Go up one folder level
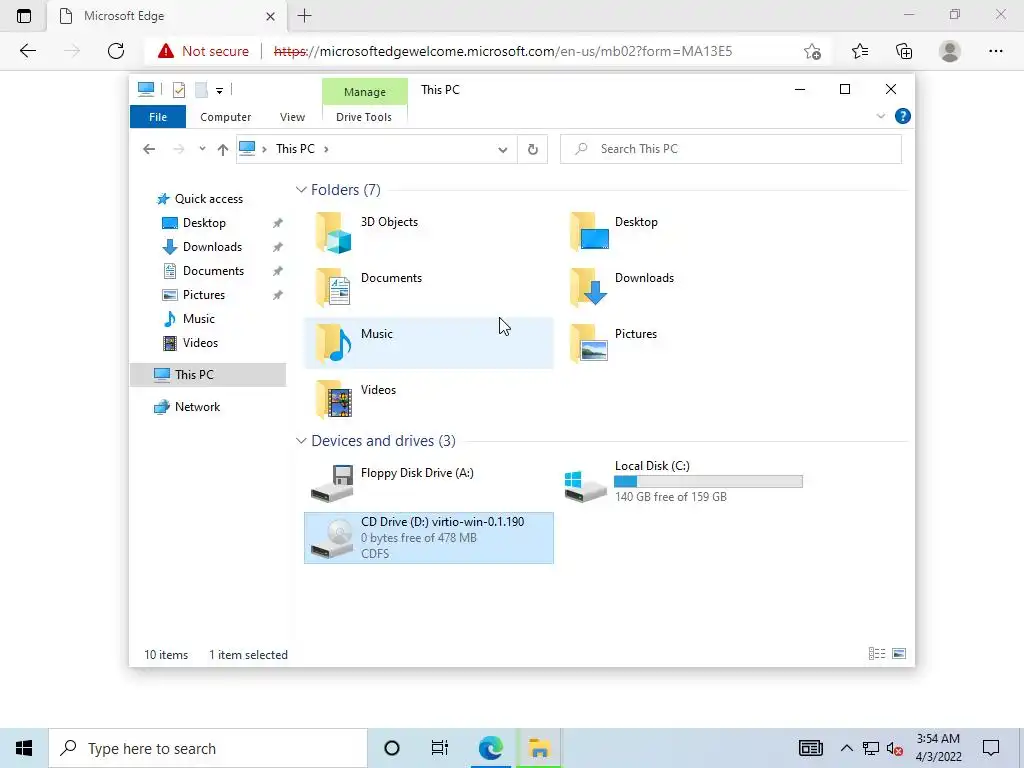Viewport: 1024px width, 768px height. coord(223,150)
